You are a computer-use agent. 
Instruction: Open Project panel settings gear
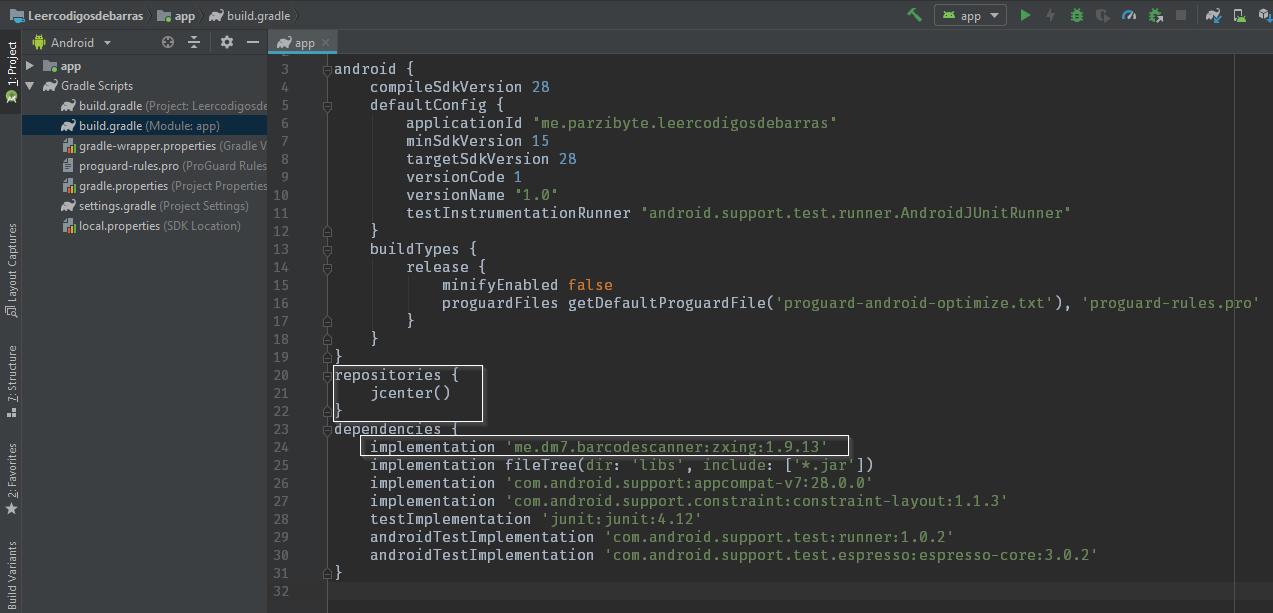click(x=227, y=42)
